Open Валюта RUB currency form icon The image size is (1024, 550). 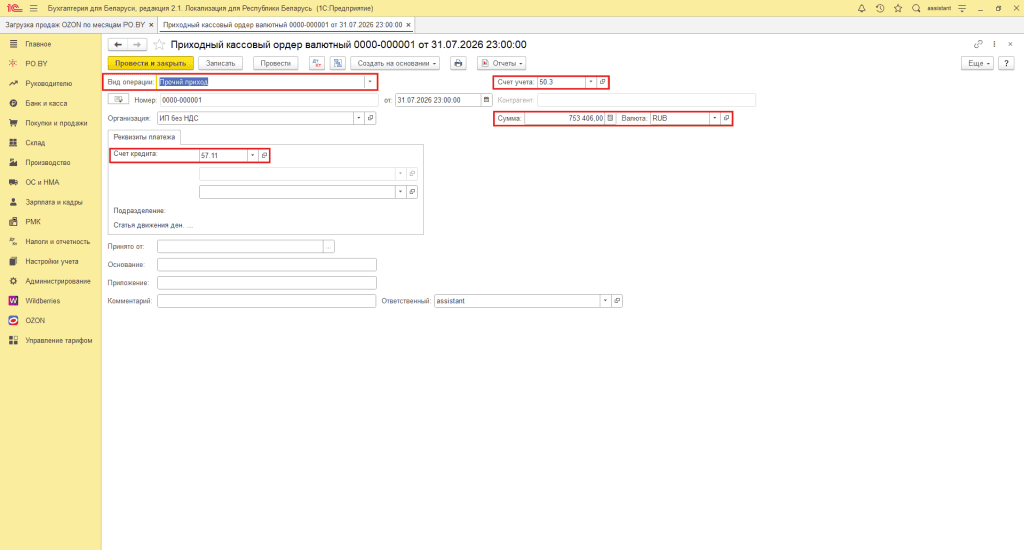pos(726,118)
